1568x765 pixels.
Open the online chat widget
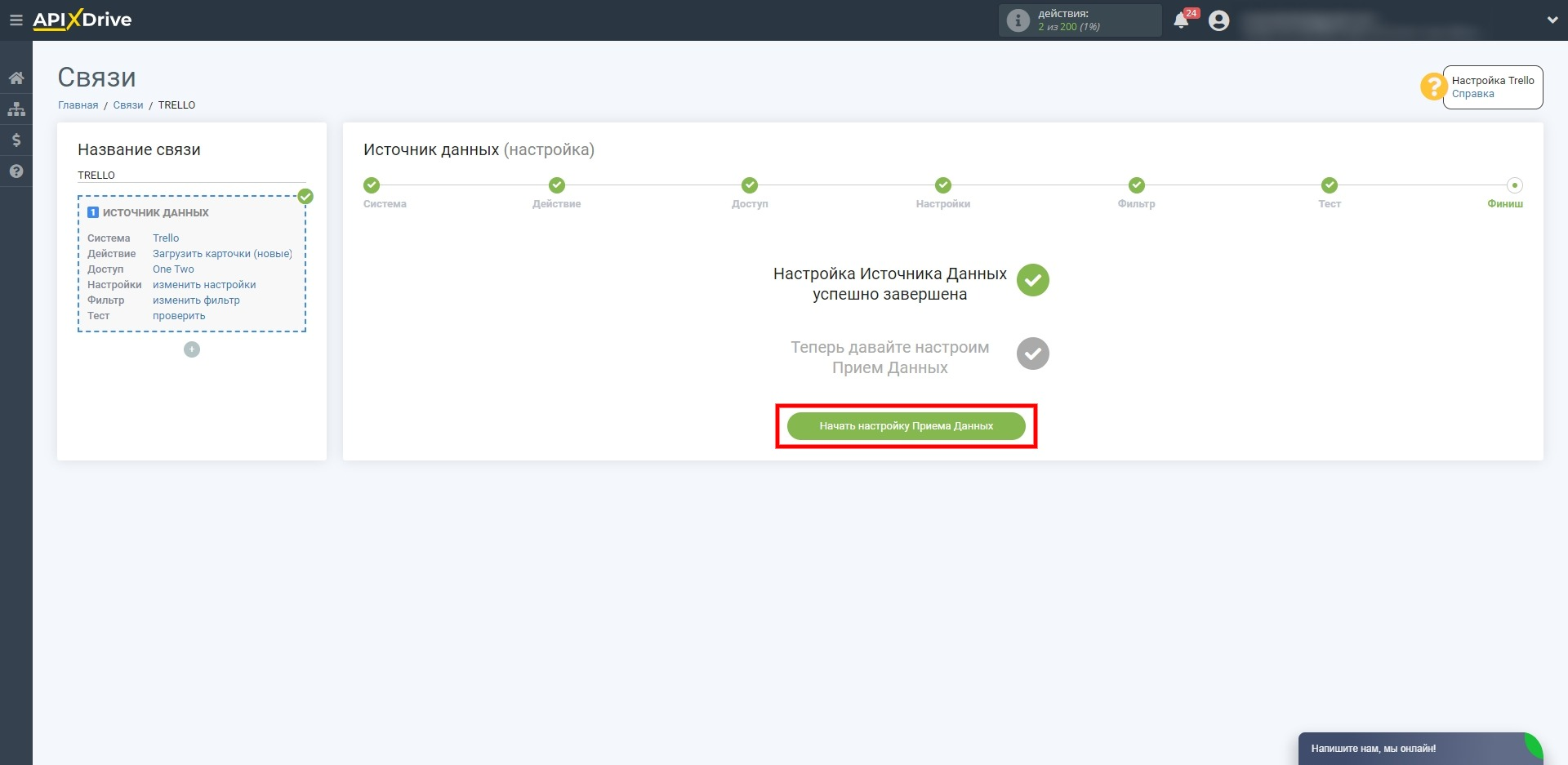1413,748
